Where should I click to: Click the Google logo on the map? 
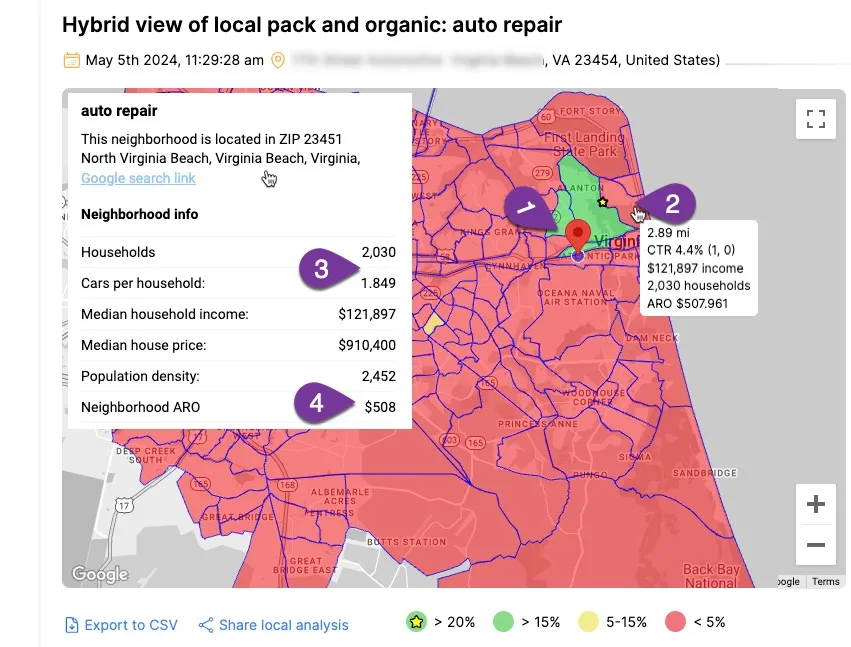pos(99,574)
